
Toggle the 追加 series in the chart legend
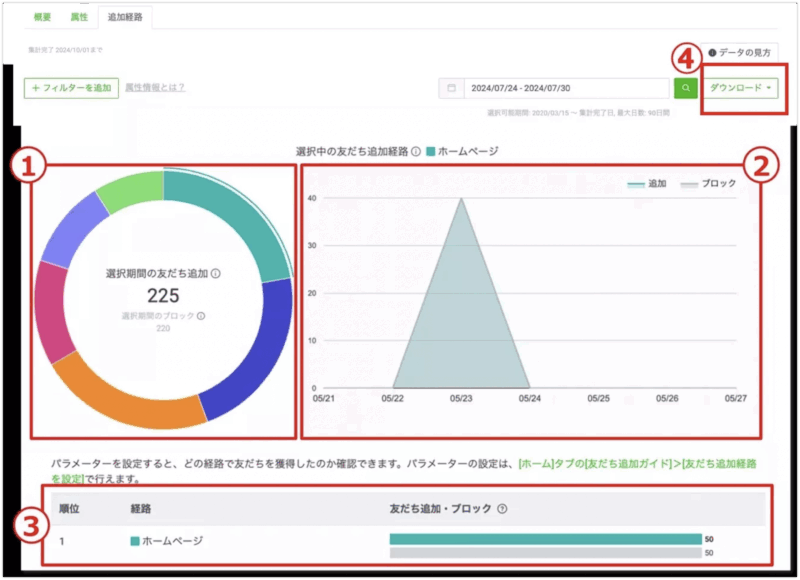pos(655,182)
